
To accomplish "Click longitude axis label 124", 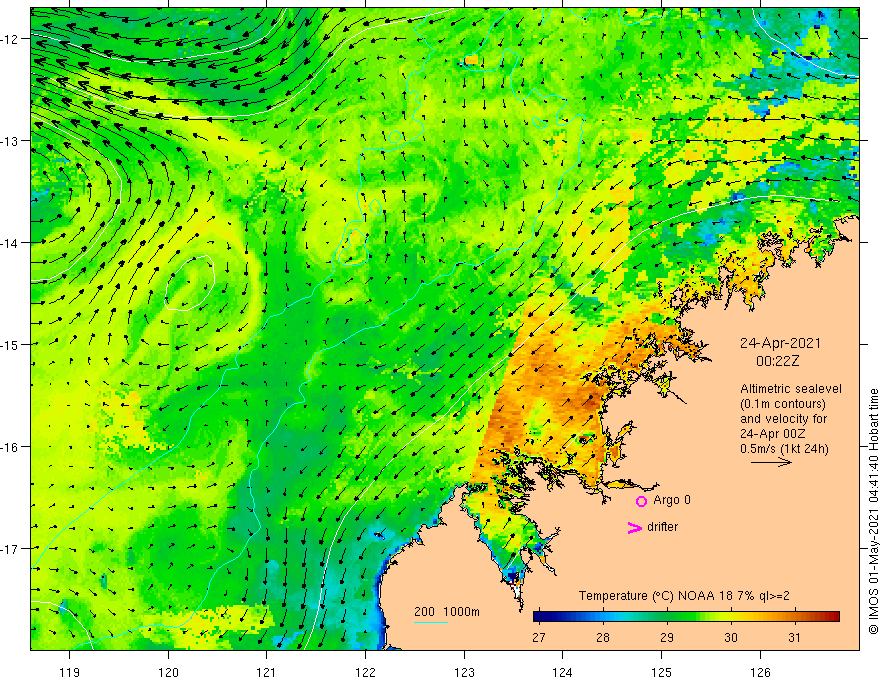I will click(563, 672).
